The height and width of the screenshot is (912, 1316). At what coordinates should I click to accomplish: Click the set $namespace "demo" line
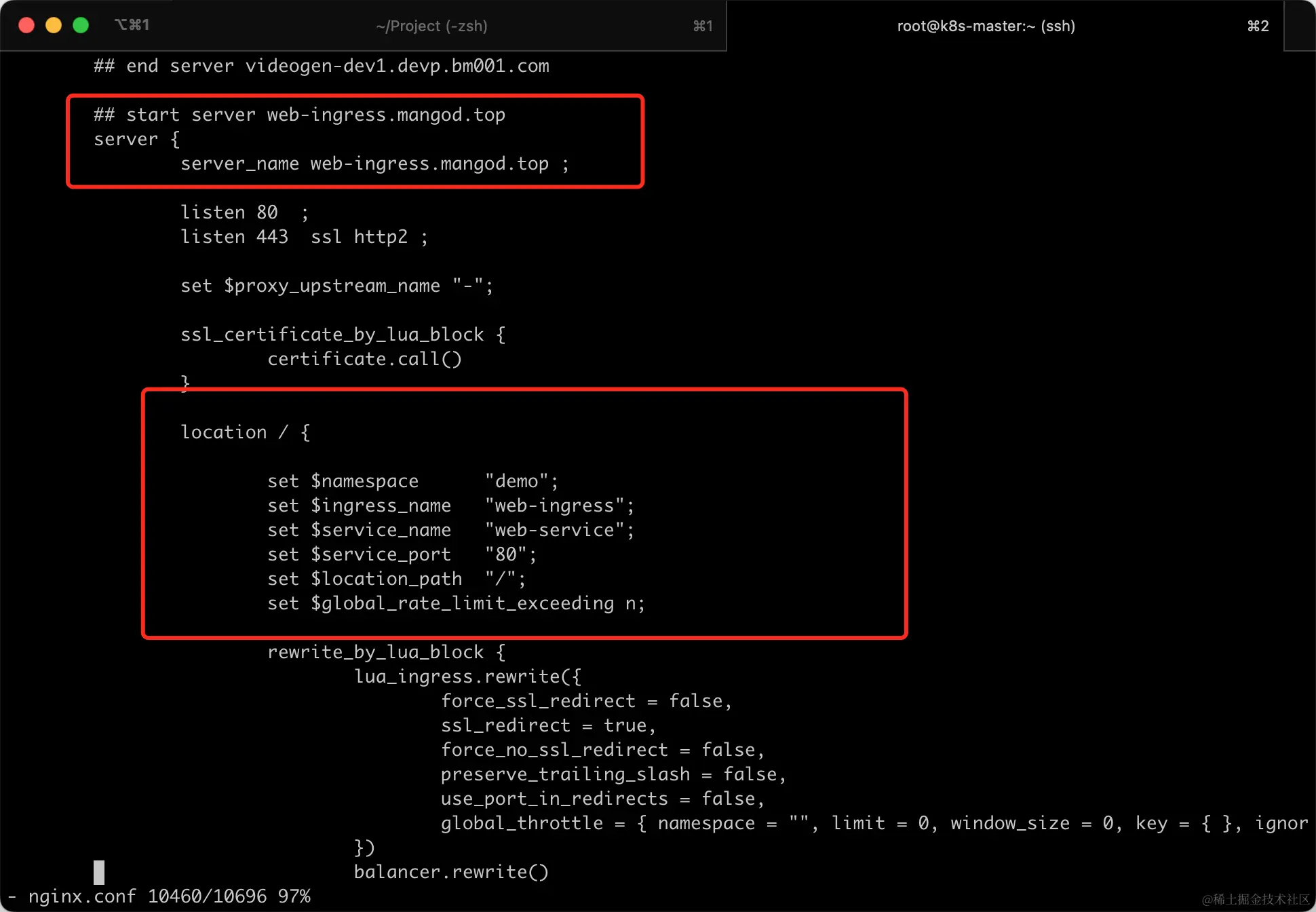pos(412,481)
